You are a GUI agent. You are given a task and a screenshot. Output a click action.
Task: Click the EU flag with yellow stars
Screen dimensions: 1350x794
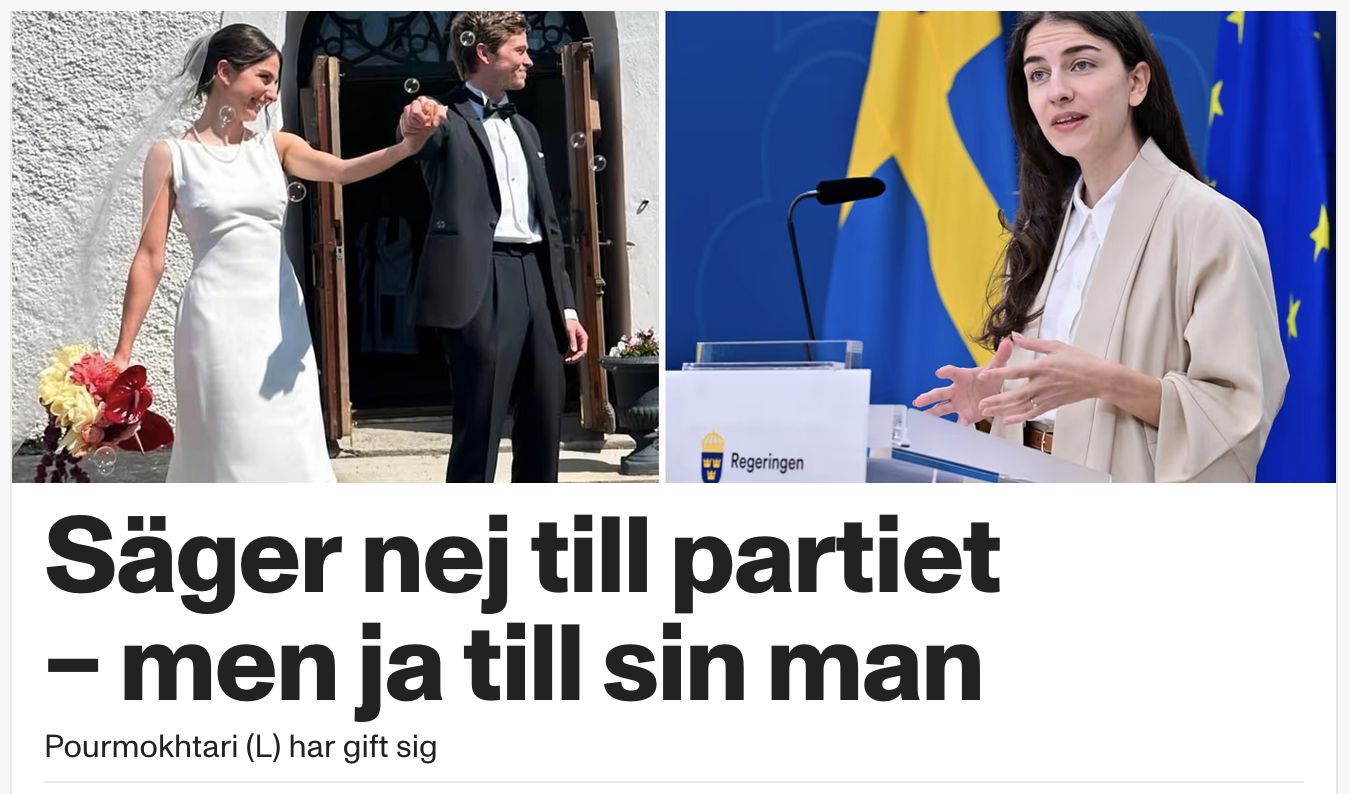(x=1270, y=200)
